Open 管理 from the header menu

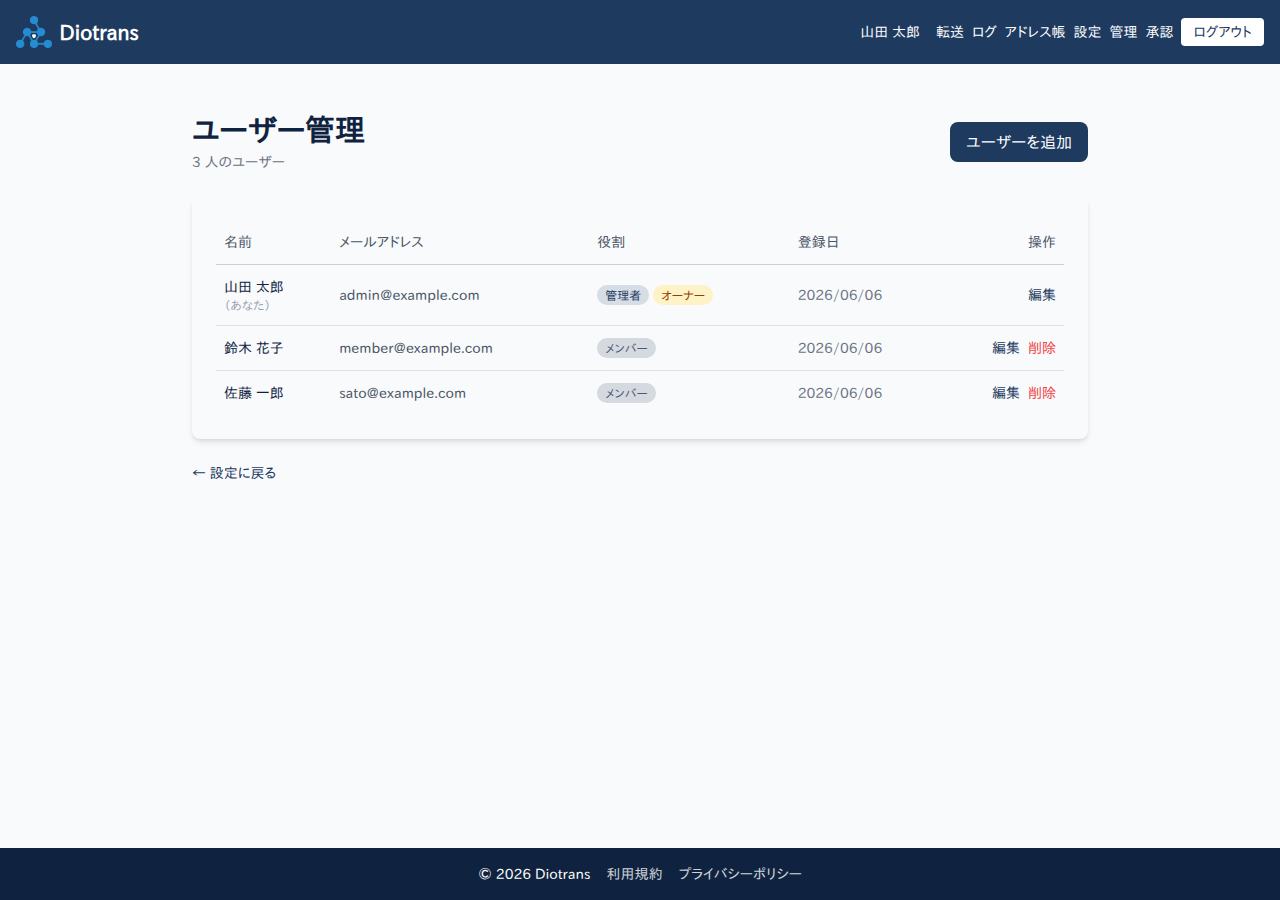pyautogui.click(x=1123, y=32)
